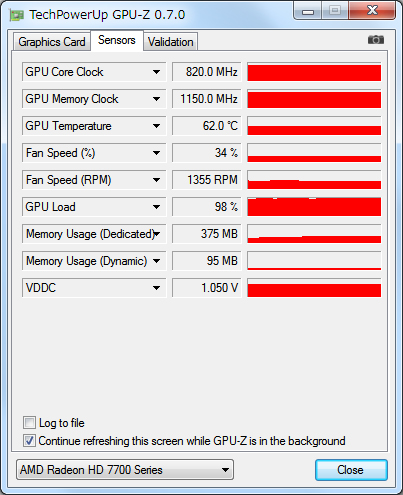Enable the Log to file checkbox
Viewport: 403px width, 495px height.
tap(29, 423)
